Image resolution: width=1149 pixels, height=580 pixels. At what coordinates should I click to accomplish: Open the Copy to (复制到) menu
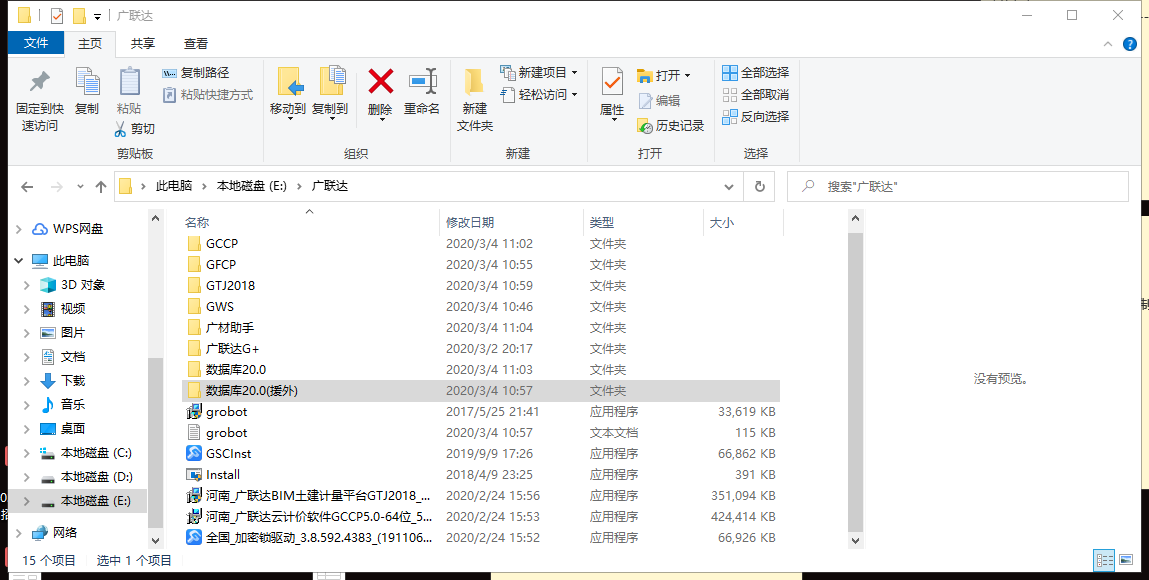(330, 93)
